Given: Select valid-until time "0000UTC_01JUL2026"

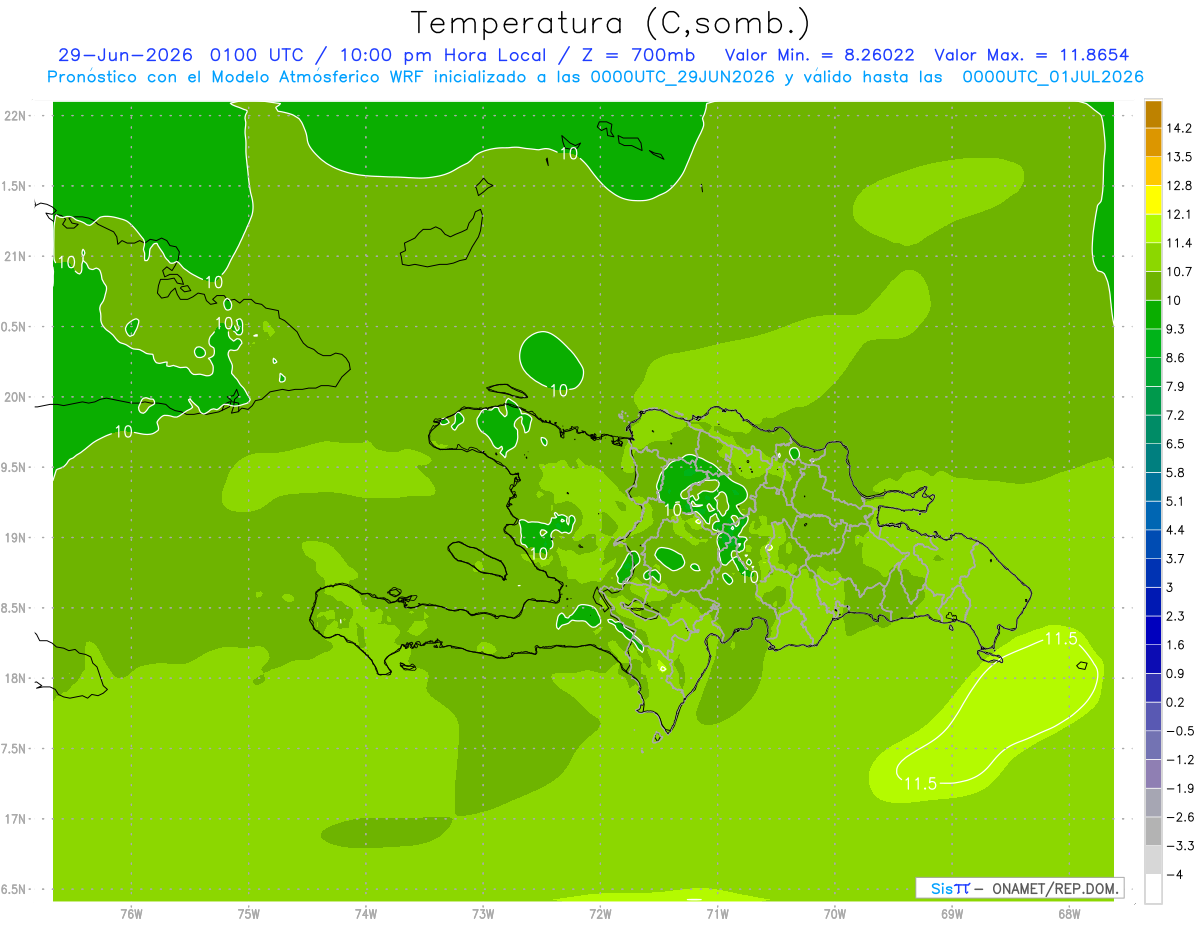Looking at the screenshot, I should click(x=1052, y=77).
